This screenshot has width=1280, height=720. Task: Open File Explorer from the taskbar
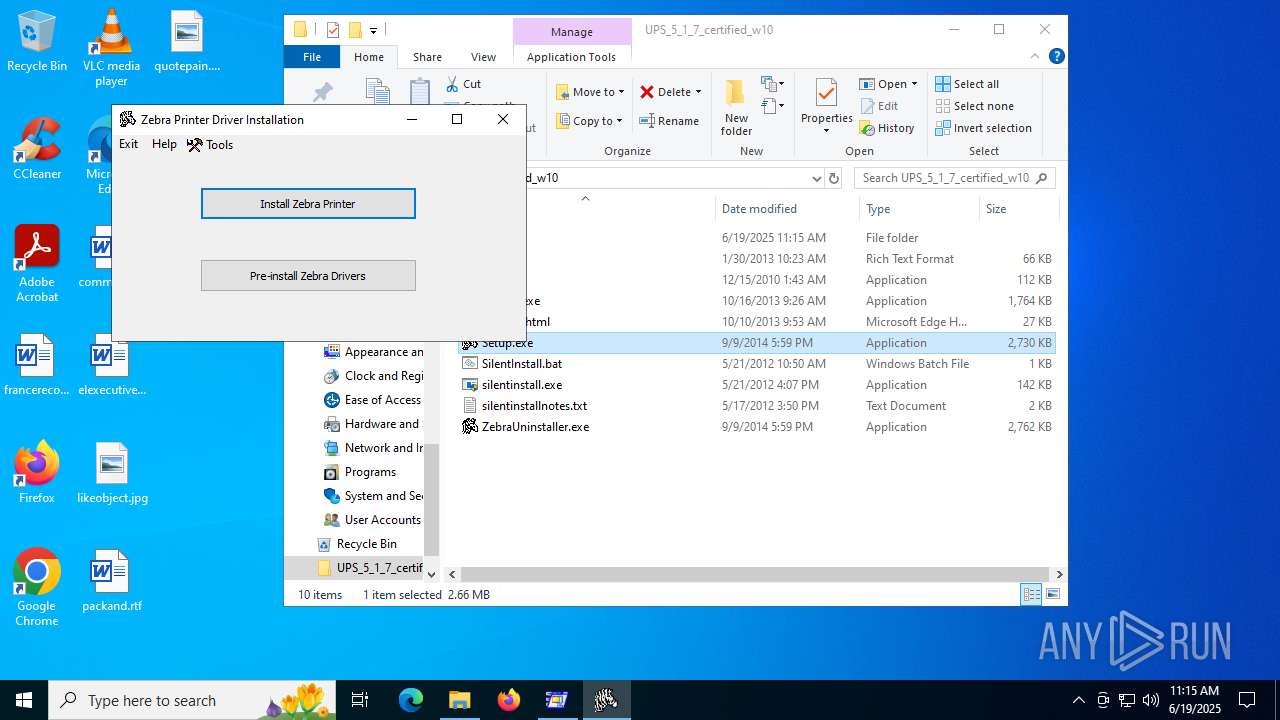pos(459,700)
